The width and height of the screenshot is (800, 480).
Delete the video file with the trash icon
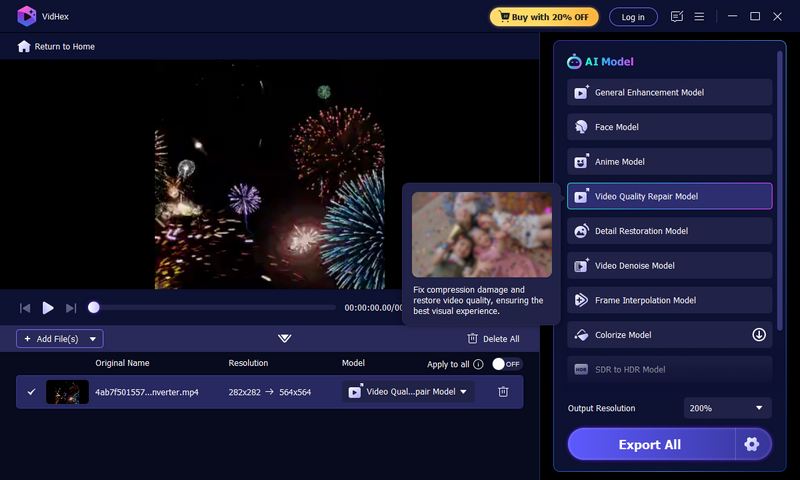coord(503,392)
